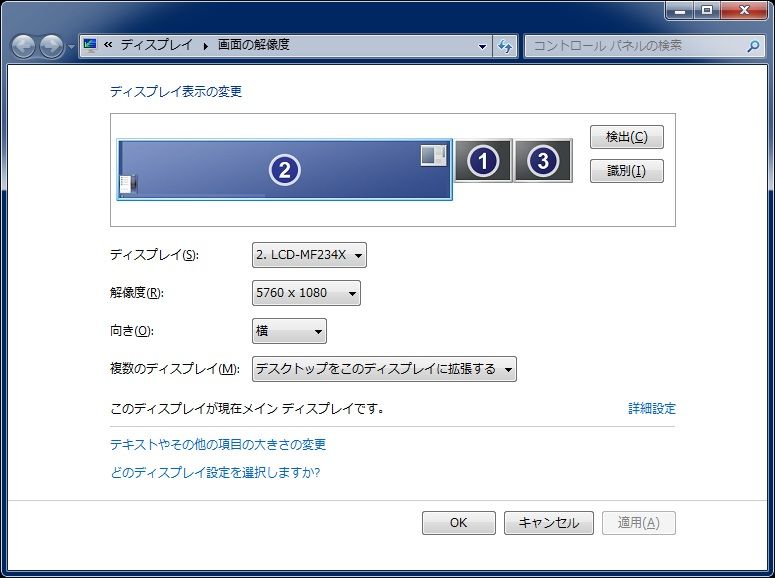
Task: Minimize the window
Action: tap(680, 10)
